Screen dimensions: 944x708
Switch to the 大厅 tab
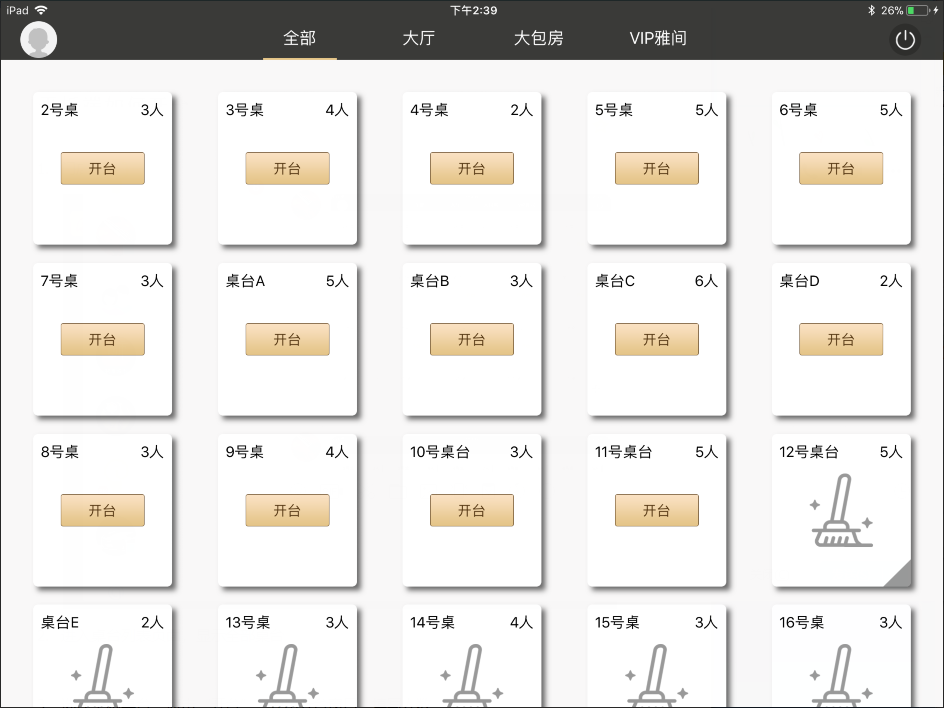pyautogui.click(x=418, y=39)
